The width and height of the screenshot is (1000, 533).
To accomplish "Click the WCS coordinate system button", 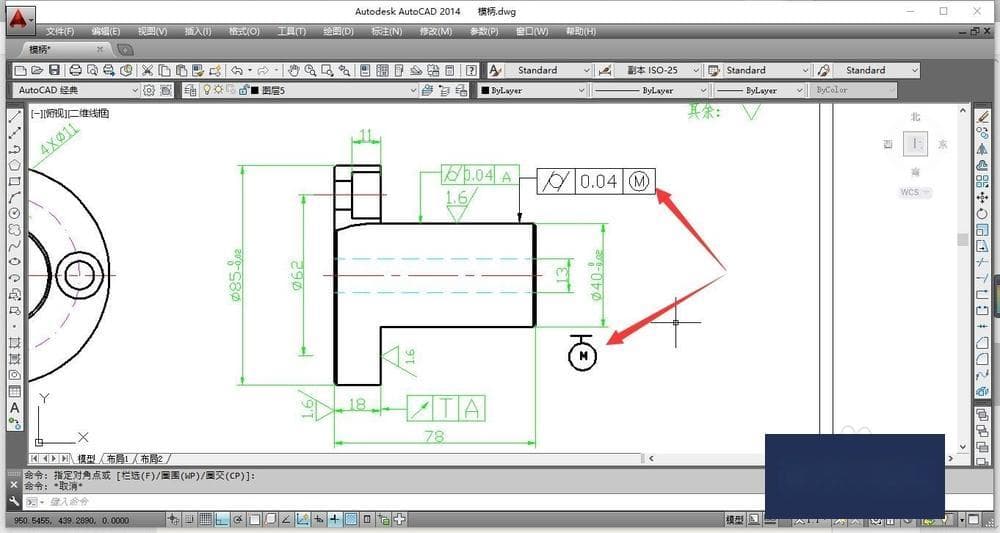I will 915,192.
